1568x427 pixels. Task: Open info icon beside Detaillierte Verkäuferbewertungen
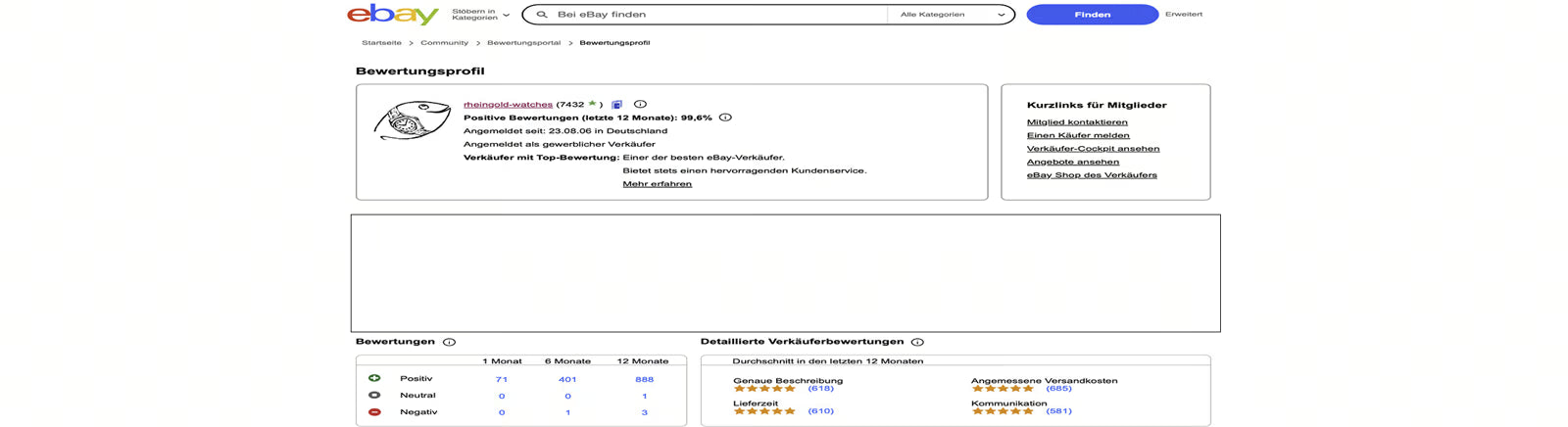[917, 343]
